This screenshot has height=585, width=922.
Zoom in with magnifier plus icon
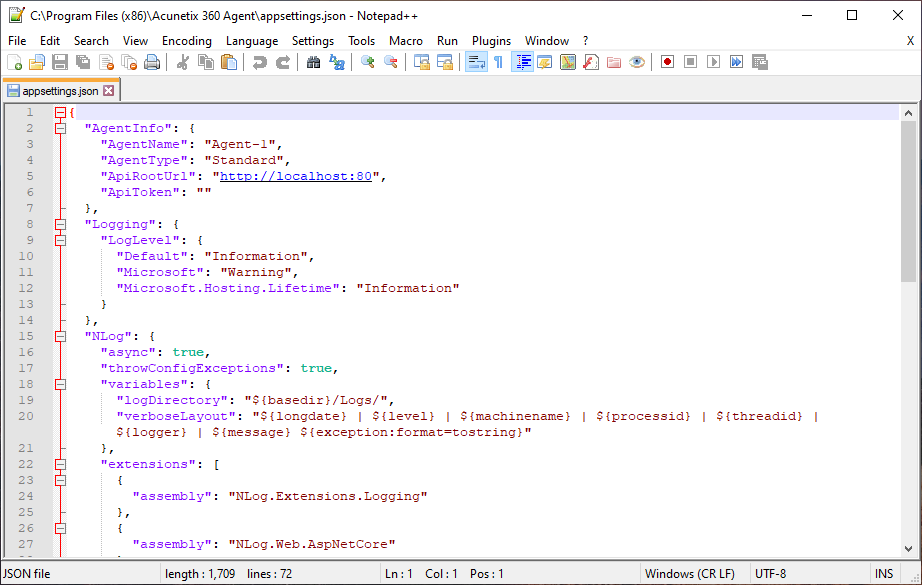(x=368, y=62)
